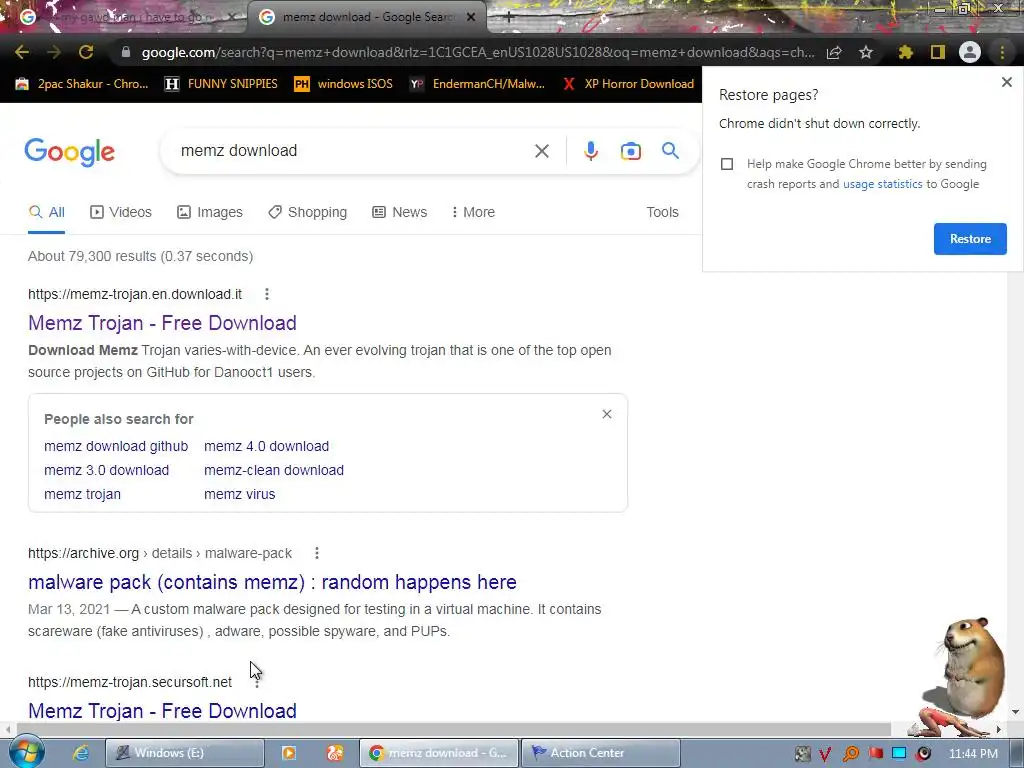Screen dimensions: 1024x768
Task: Click the red Action Center flag tray icon
Action: (x=875, y=754)
